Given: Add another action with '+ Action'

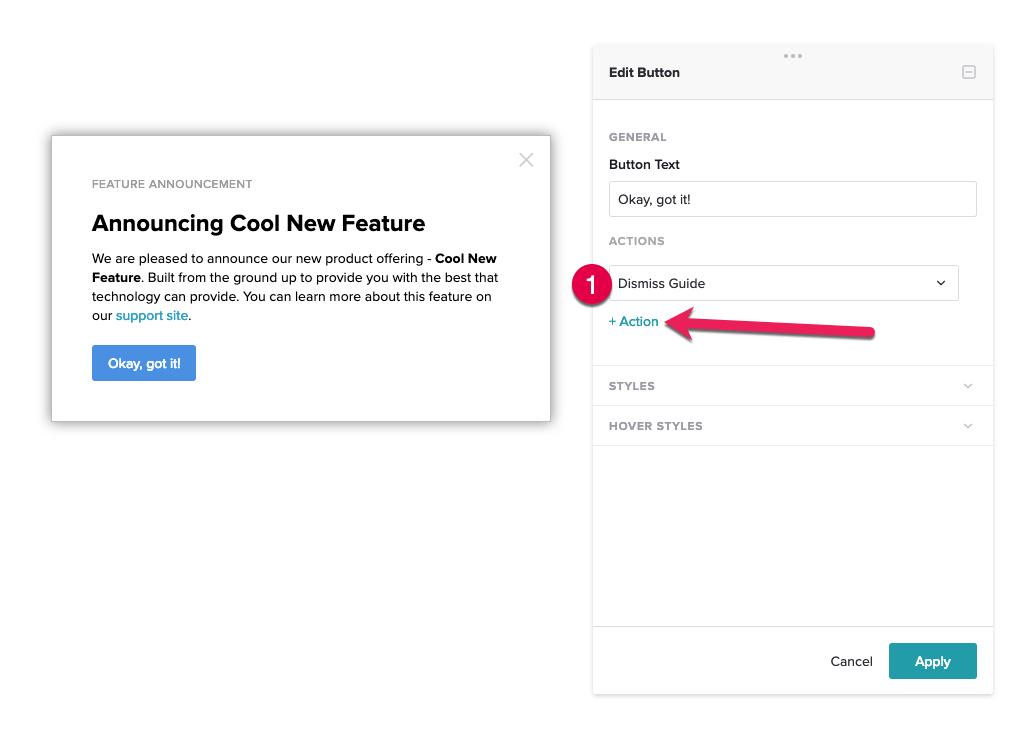Looking at the screenshot, I should pyautogui.click(x=634, y=322).
